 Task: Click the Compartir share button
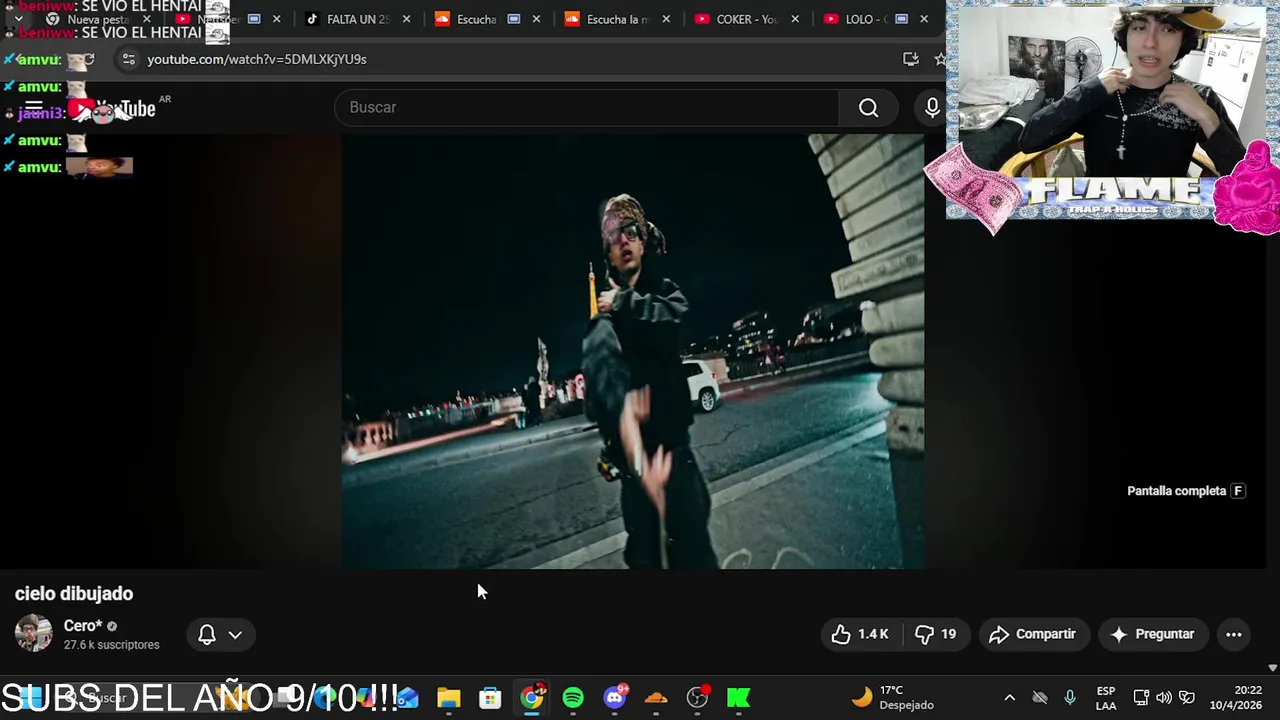point(1032,634)
